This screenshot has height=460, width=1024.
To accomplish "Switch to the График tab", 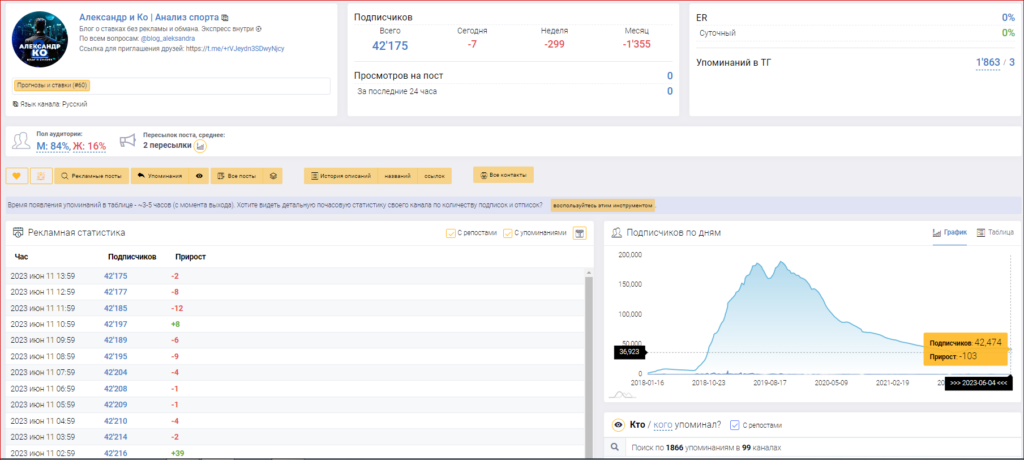I will (x=949, y=232).
